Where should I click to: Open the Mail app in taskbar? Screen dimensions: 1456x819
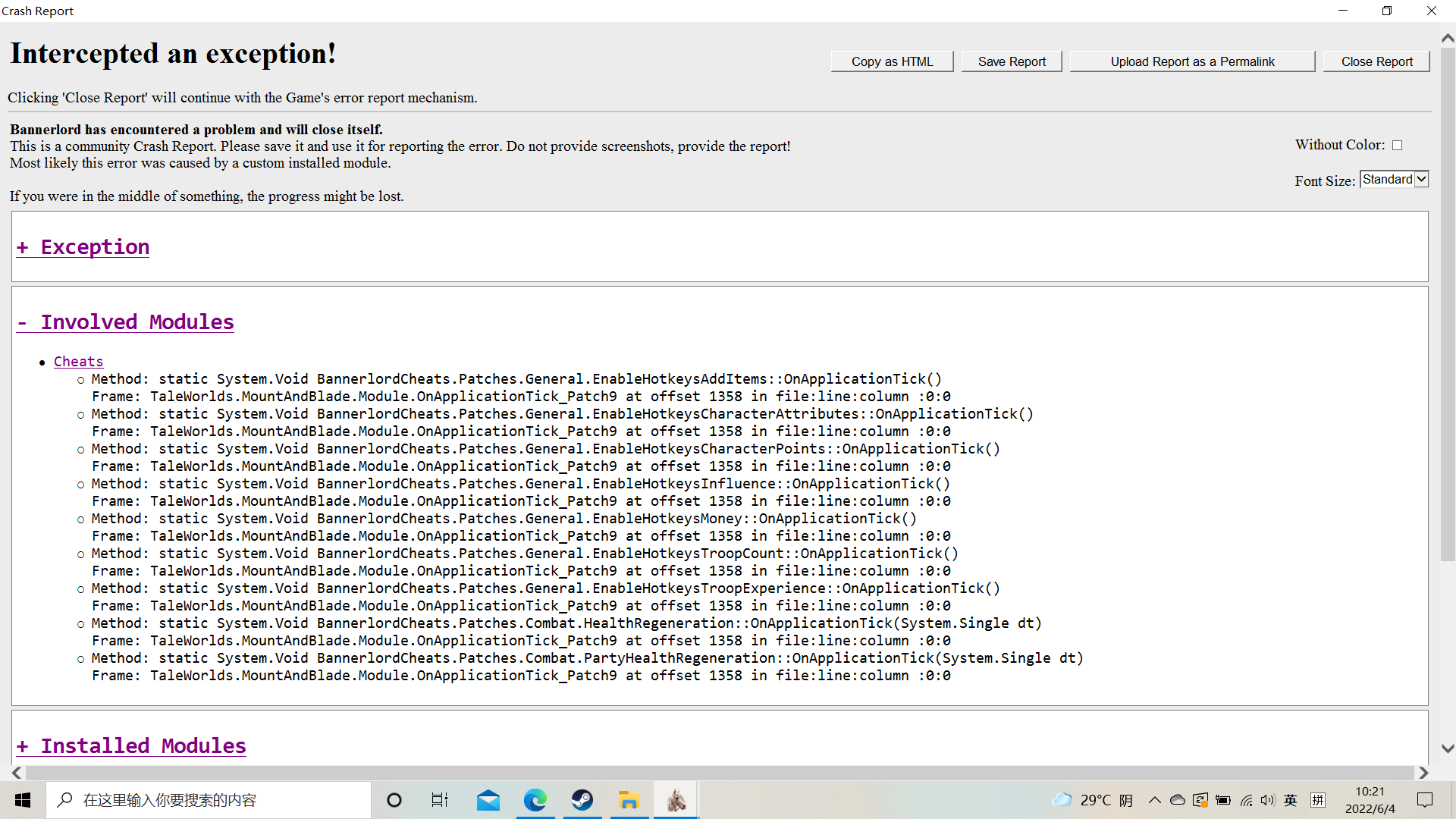click(488, 800)
